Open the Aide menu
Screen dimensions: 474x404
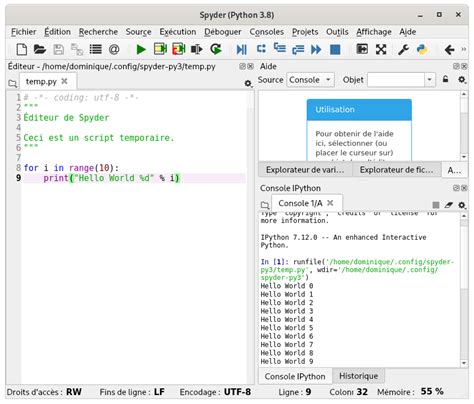point(407,32)
